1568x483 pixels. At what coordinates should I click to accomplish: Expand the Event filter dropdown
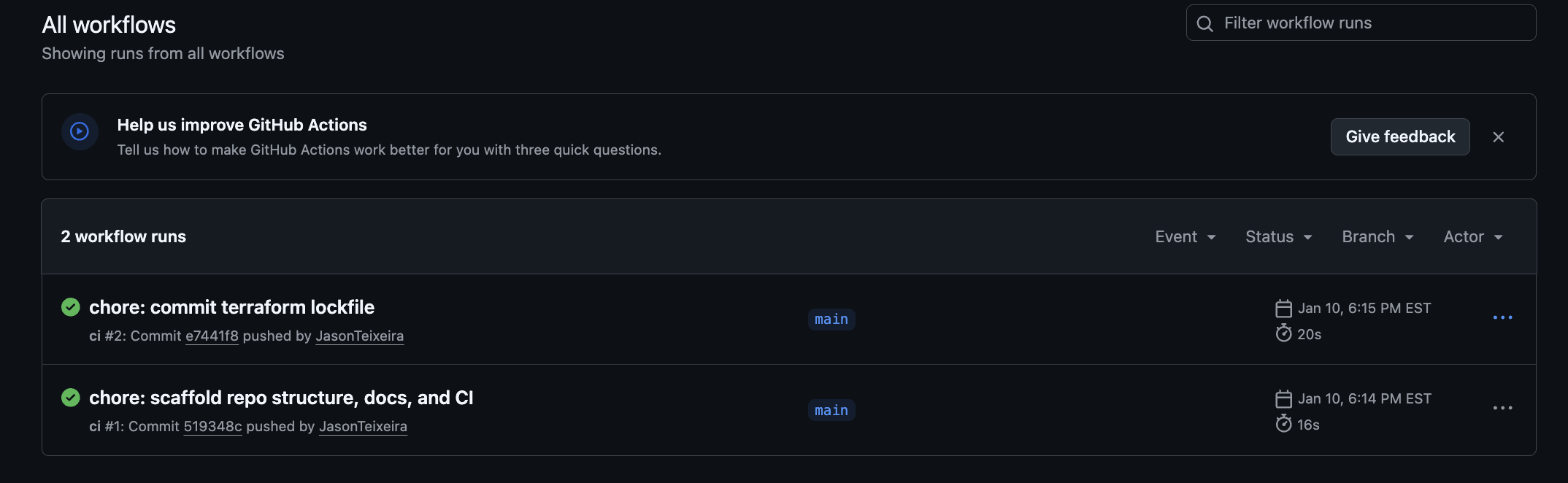coord(1185,237)
